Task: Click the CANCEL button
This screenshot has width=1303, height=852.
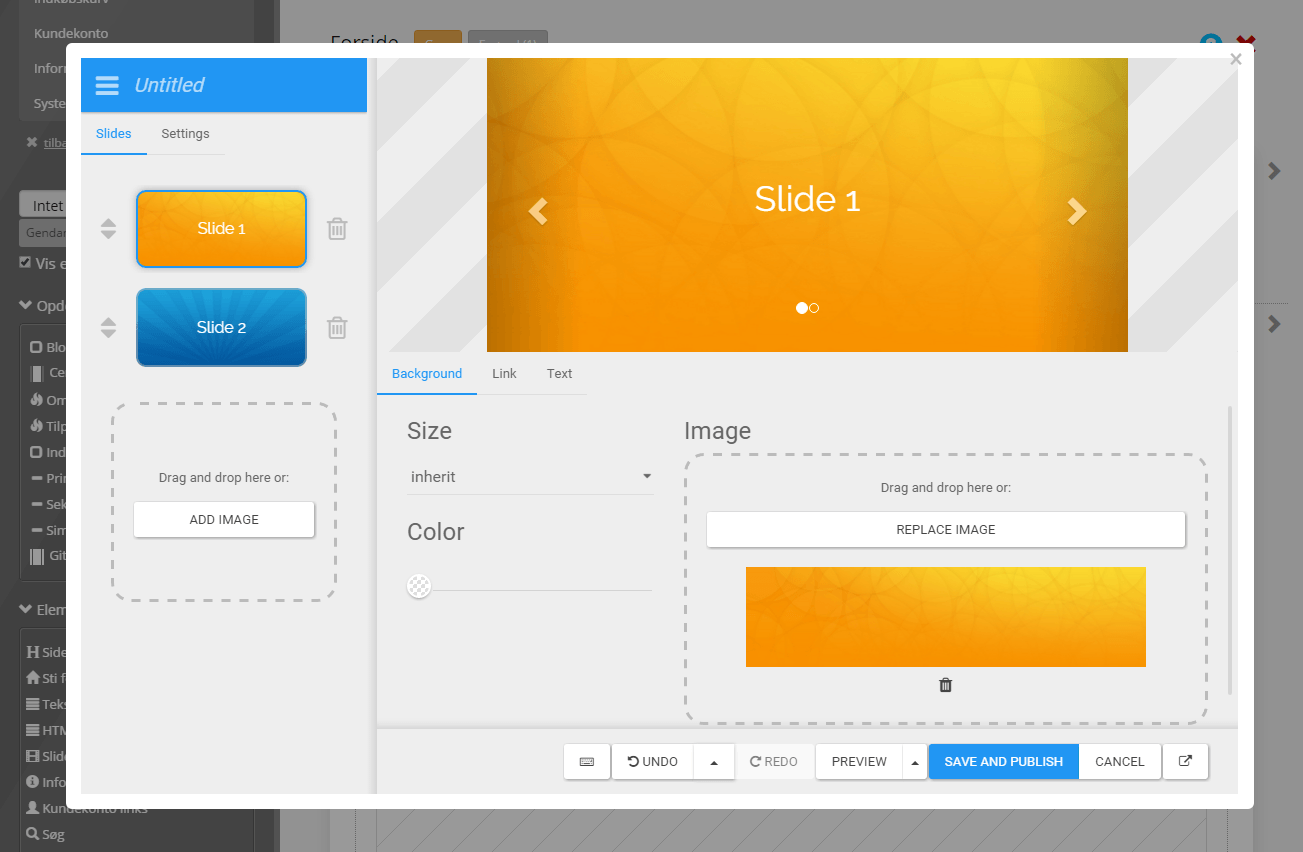Action: tap(1120, 762)
